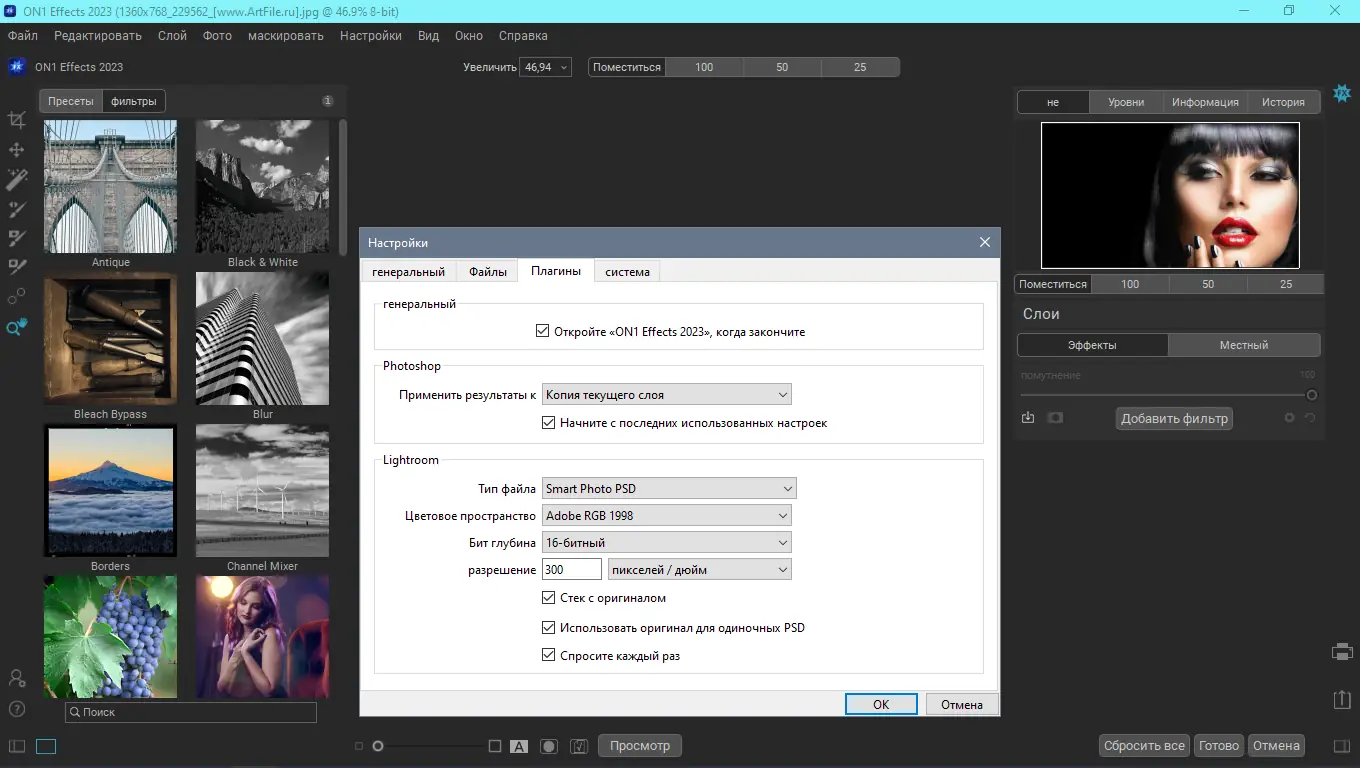Click the printer icon on right edge
Image resolution: width=1360 pixels, height=768 pixels.
click(x=1342, y=652)
